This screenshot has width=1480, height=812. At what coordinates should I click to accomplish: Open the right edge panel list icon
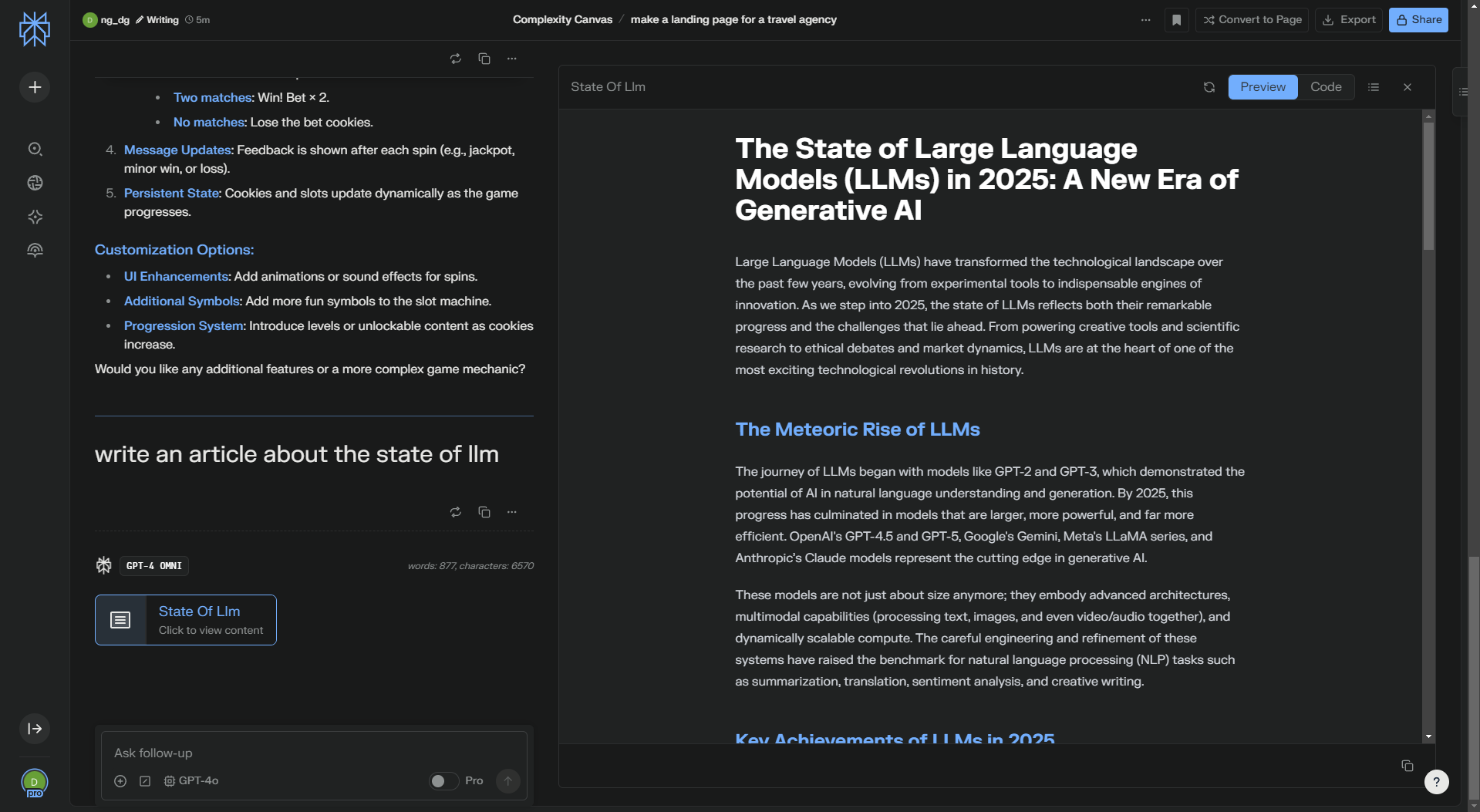1463,92
